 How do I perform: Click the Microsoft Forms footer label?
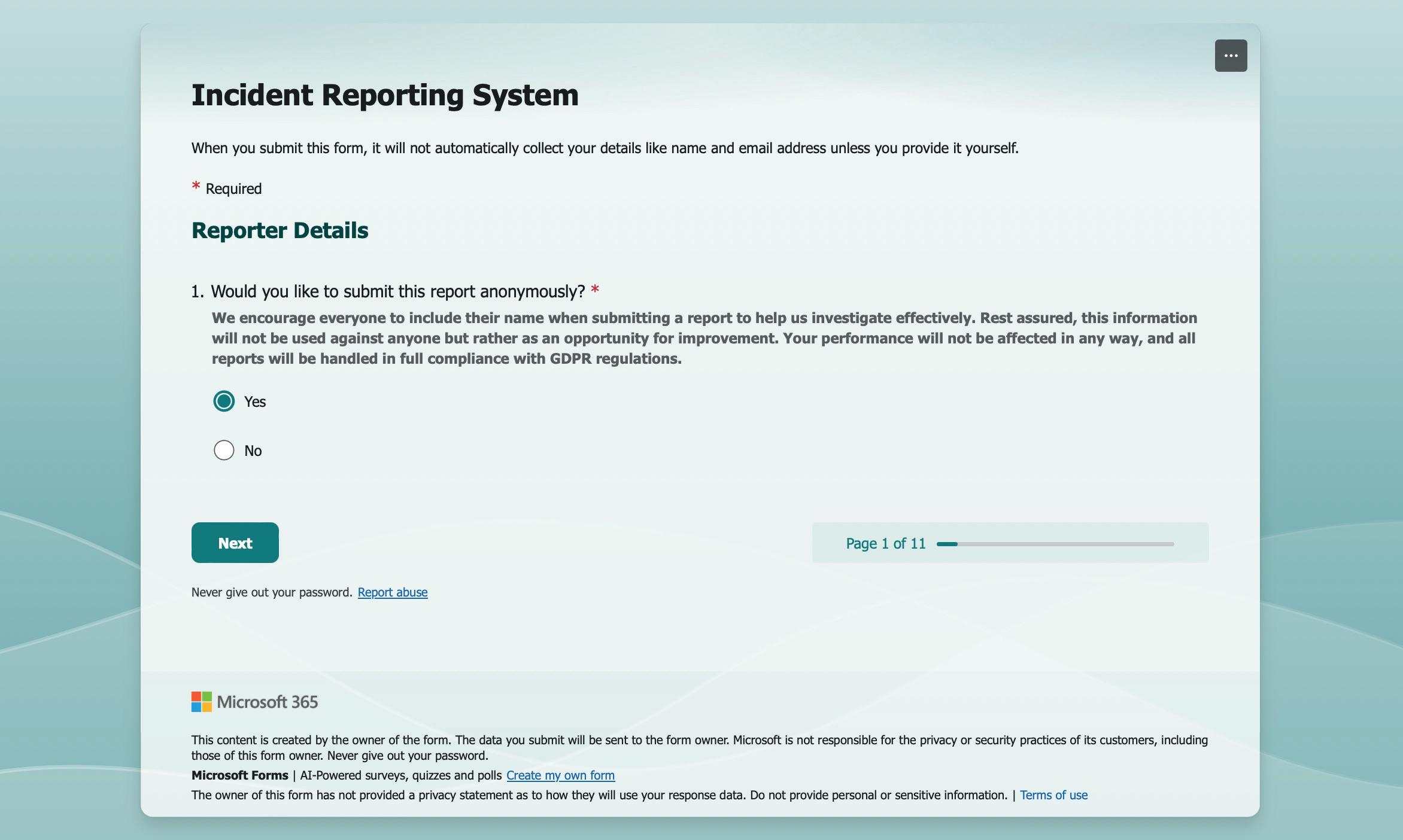click(x=239, y=775)
